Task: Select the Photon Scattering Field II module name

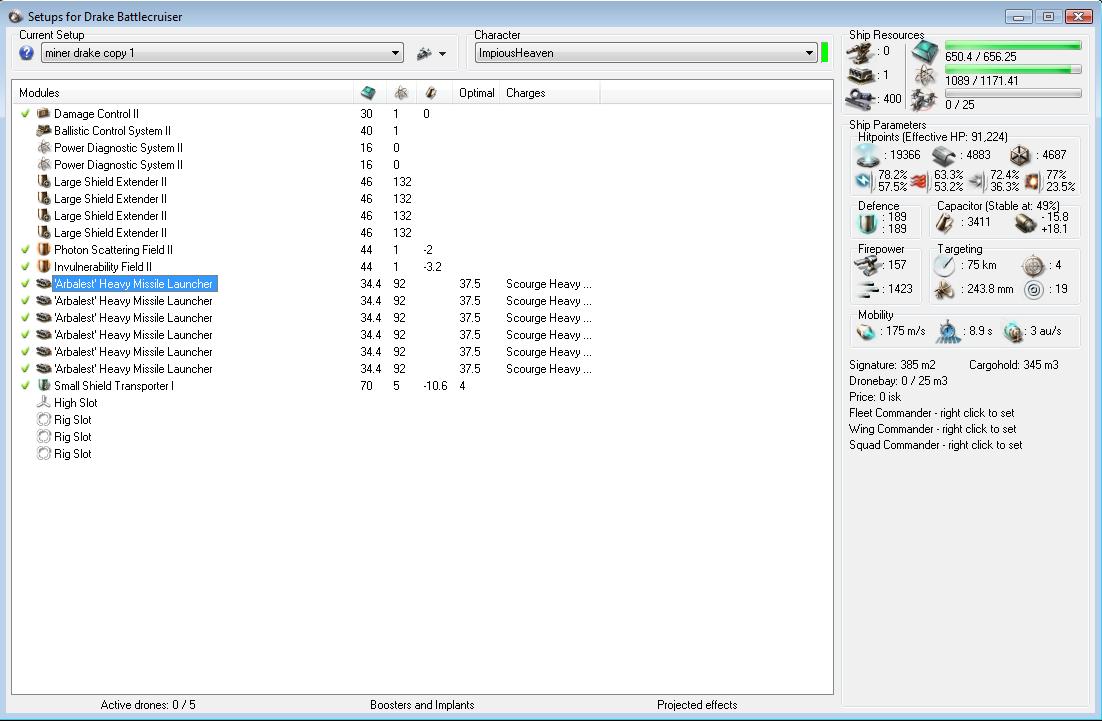Action: 113,250
